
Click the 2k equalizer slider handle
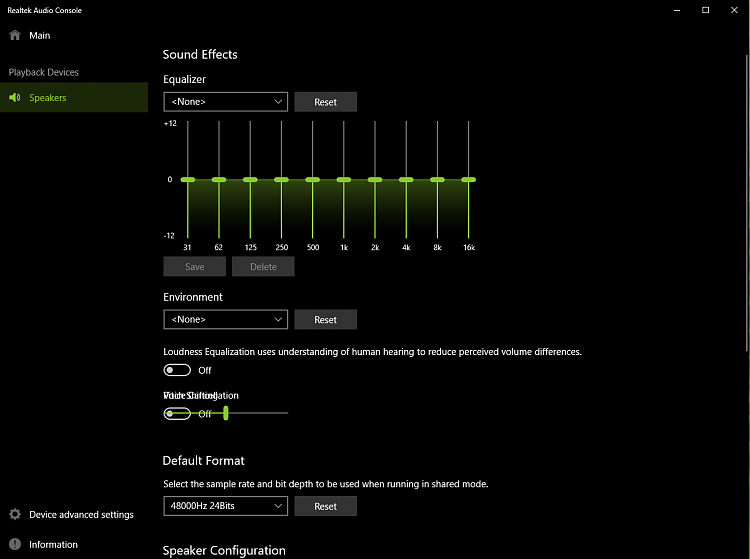pos(375,180)
